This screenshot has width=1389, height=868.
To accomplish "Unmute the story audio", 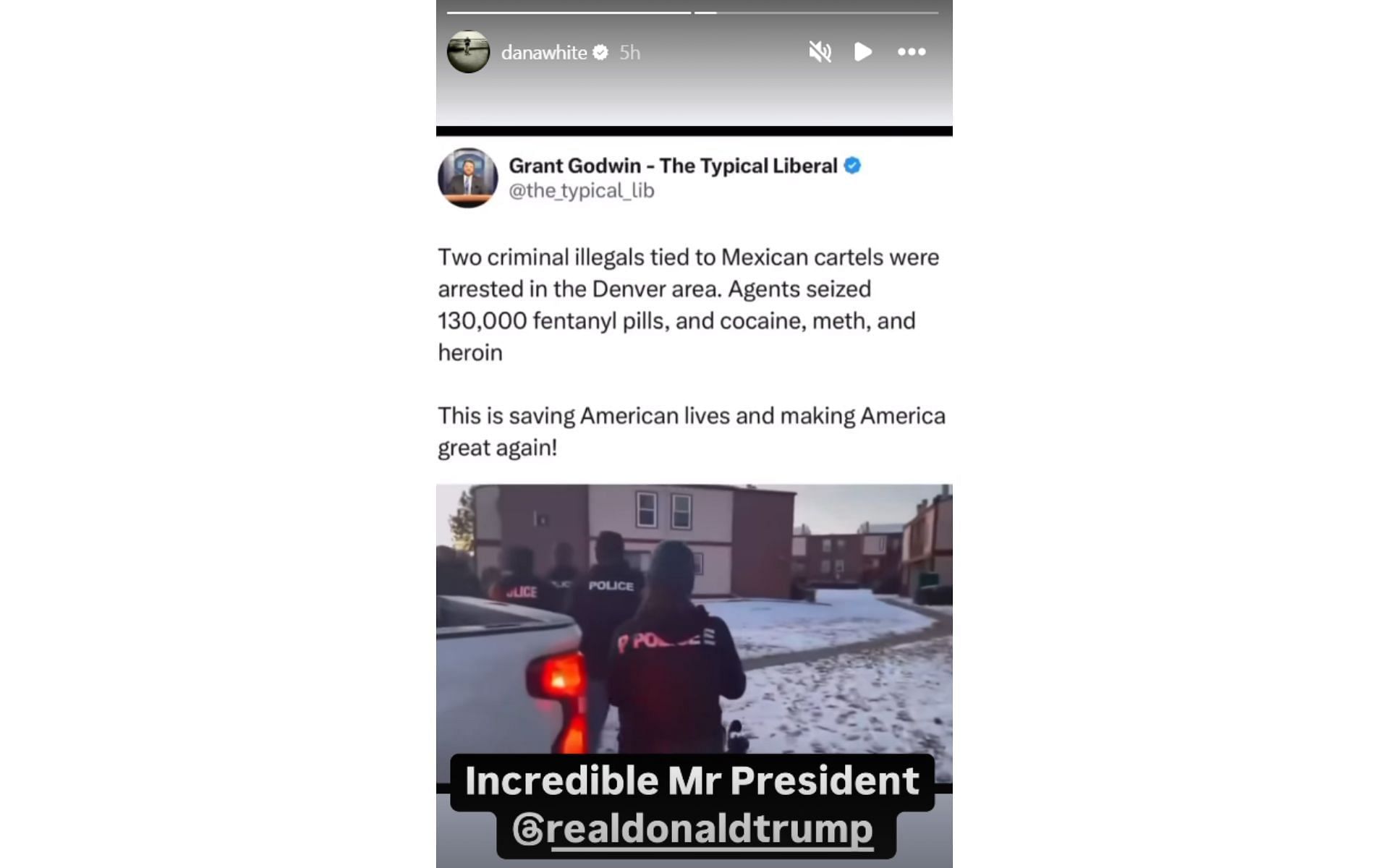I will 820,52.
